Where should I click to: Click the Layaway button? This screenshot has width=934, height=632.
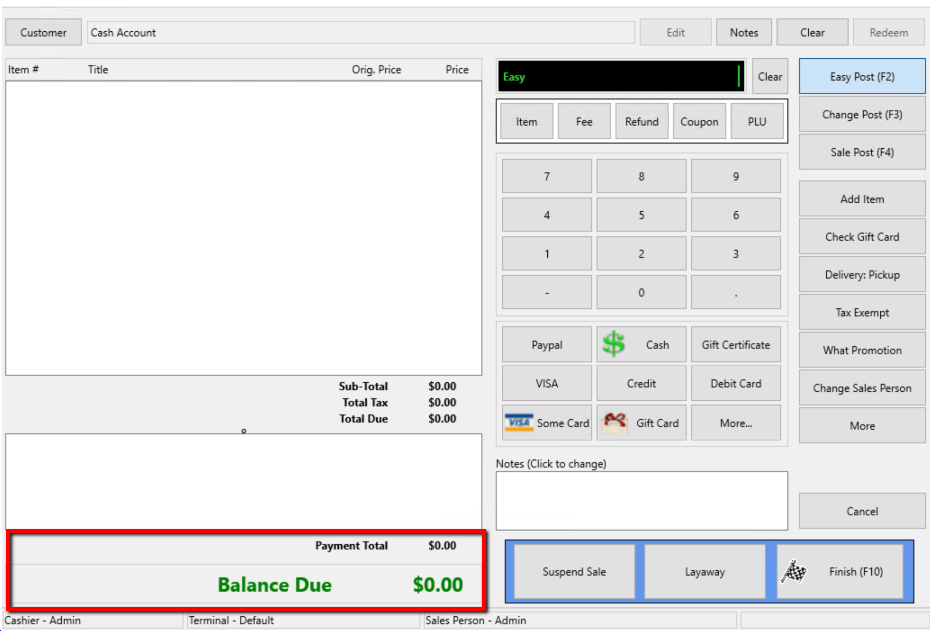tap(704, 572)
